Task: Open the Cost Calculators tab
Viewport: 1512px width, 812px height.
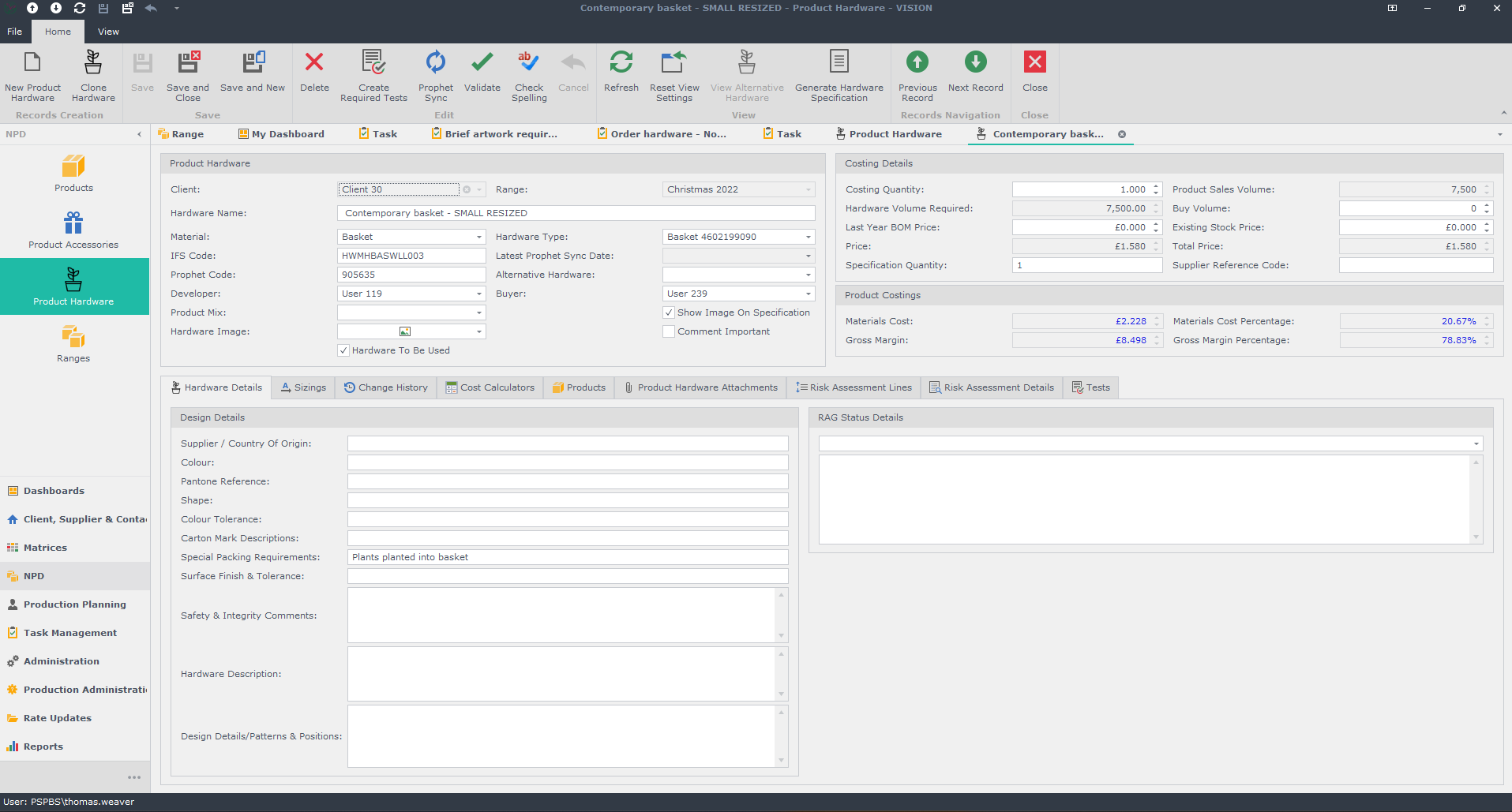Action: pos(490,387)
